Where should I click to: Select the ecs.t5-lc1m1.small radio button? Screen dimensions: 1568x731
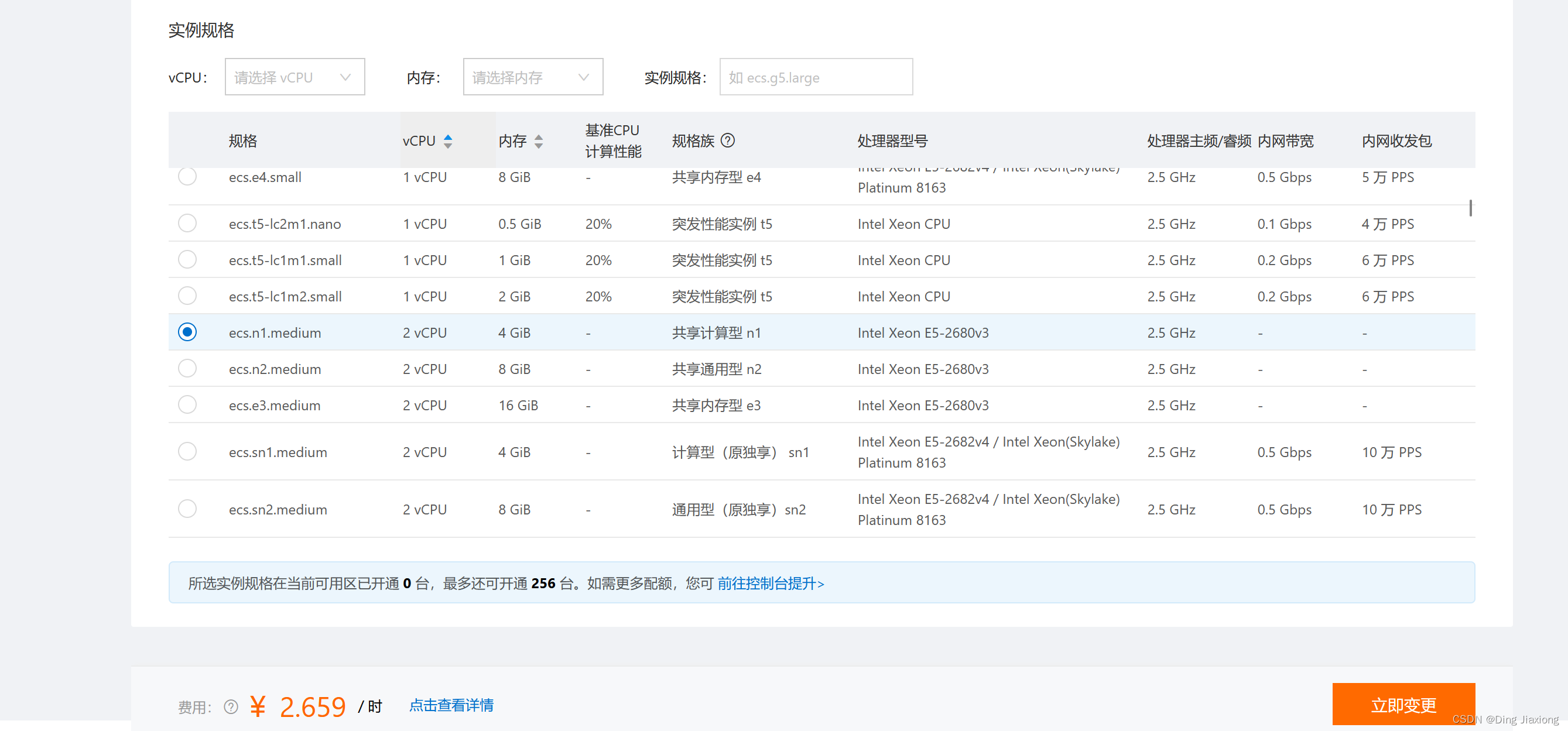click(x=187, y=259)
